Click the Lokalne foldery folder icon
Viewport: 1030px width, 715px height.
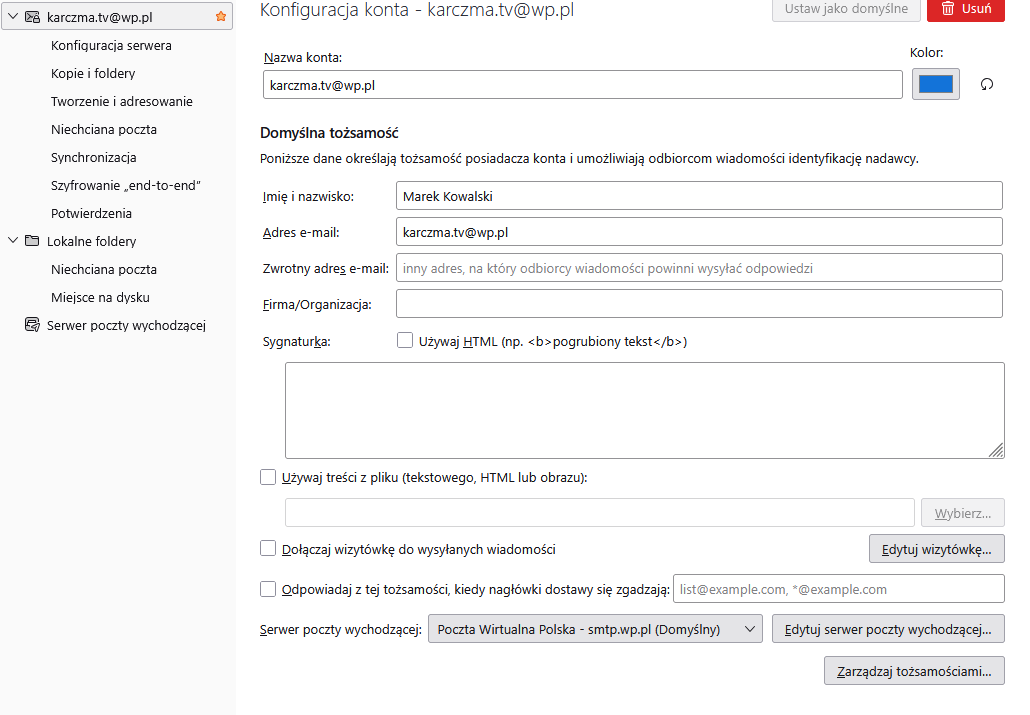(32, 241)
